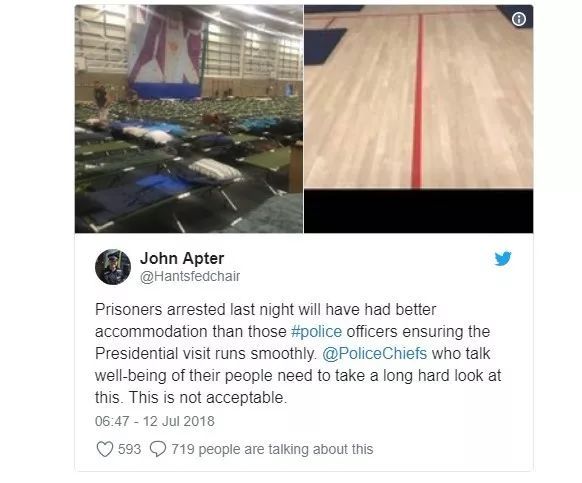The width and height of the screenshot is (582, 483).
Task: Click the heart like icon
Action: click(x=105, y=449)
